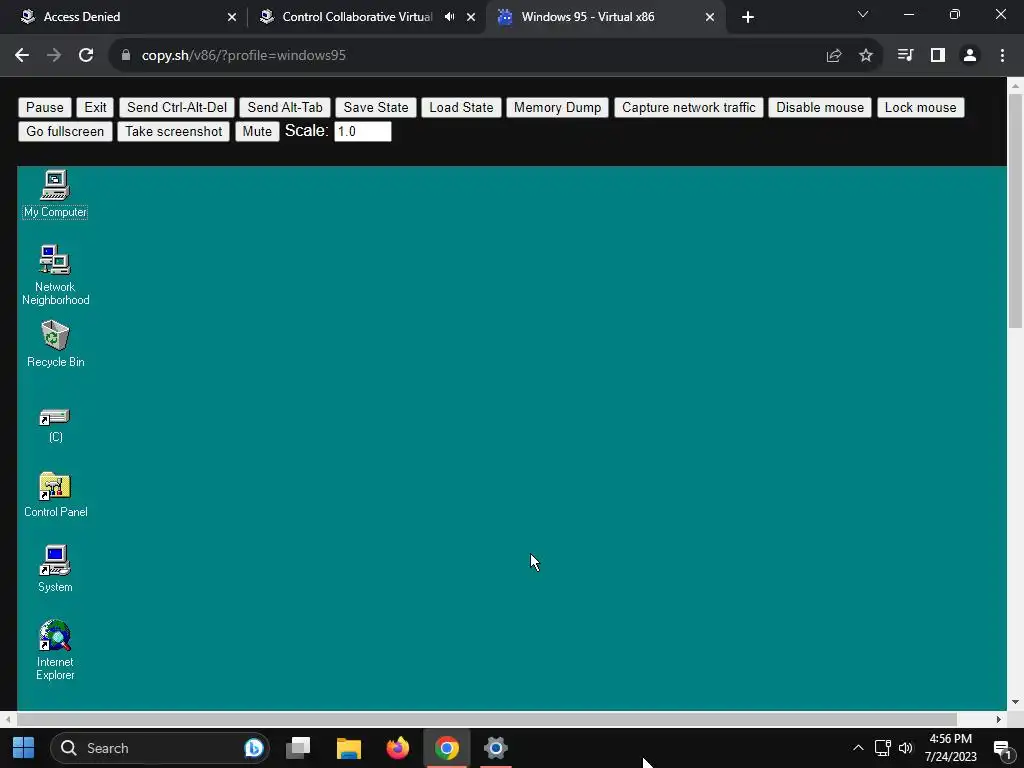Click the Go fullscreen button

(x=65, y=131)
